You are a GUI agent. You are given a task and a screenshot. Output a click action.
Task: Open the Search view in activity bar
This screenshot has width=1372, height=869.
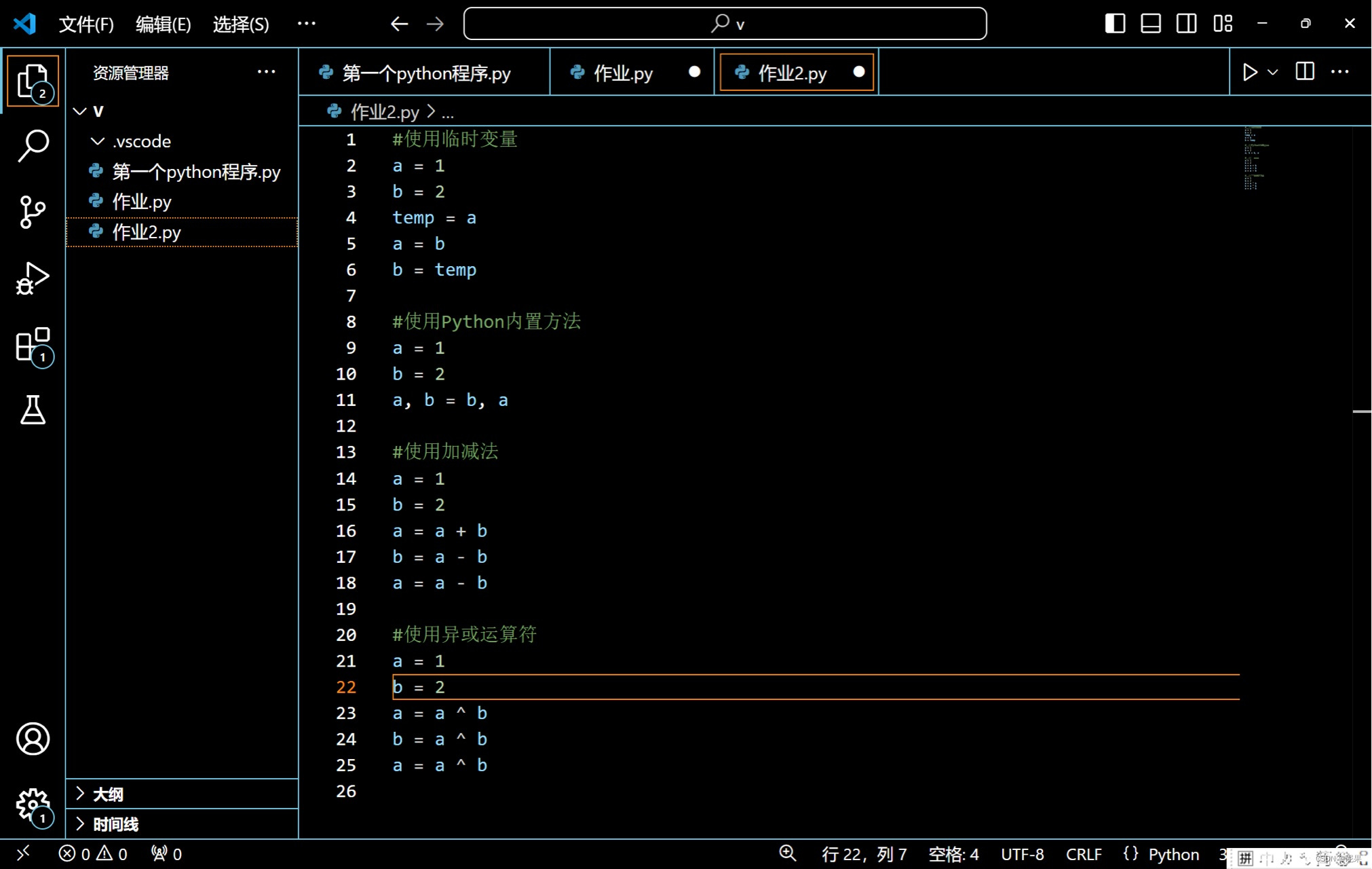33,145
